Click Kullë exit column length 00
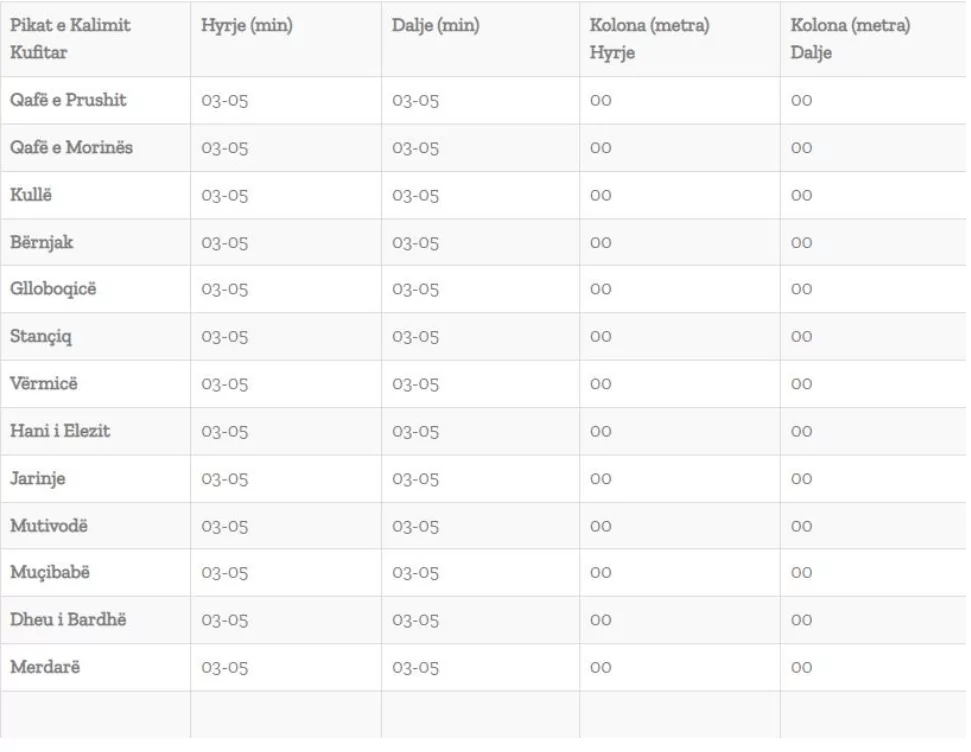 [x=801, y=195]
